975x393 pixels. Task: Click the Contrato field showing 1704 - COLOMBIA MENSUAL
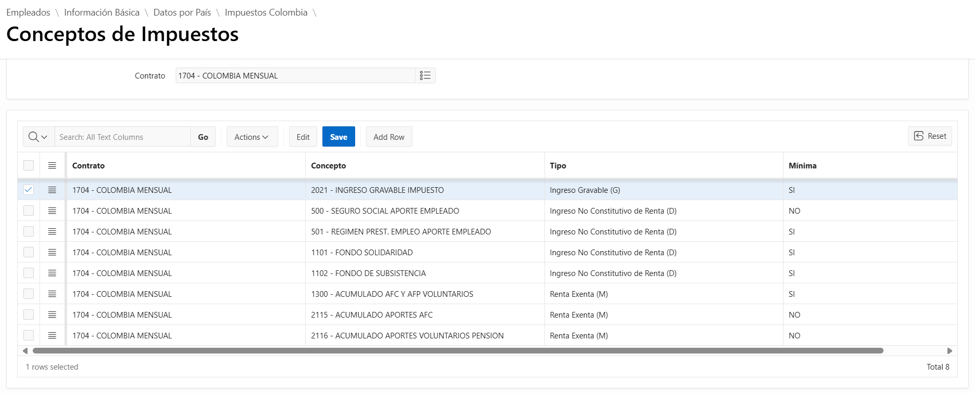(x=295, y=75)
